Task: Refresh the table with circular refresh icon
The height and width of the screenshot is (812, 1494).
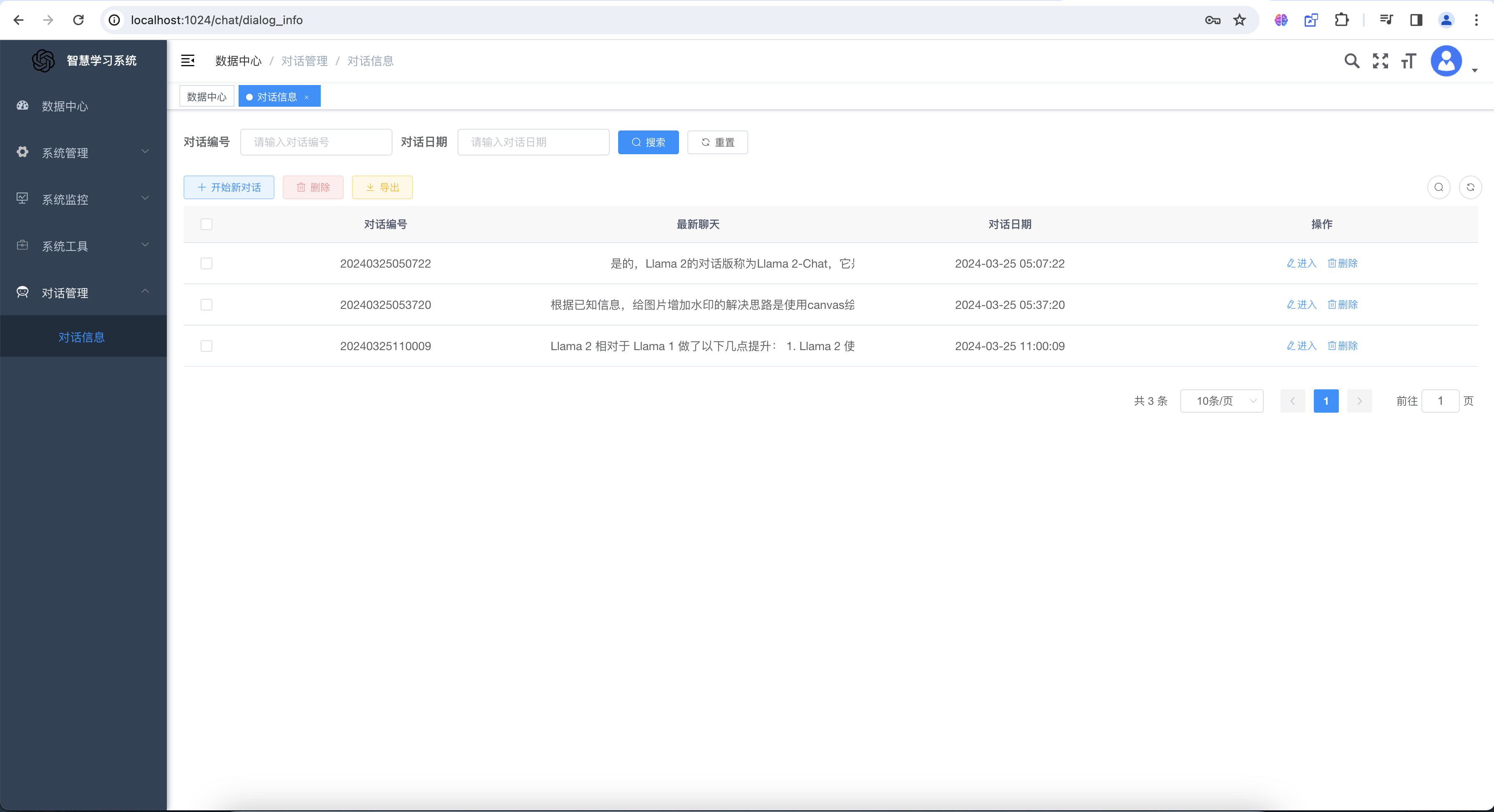Action: click(x=1470, y=187)
